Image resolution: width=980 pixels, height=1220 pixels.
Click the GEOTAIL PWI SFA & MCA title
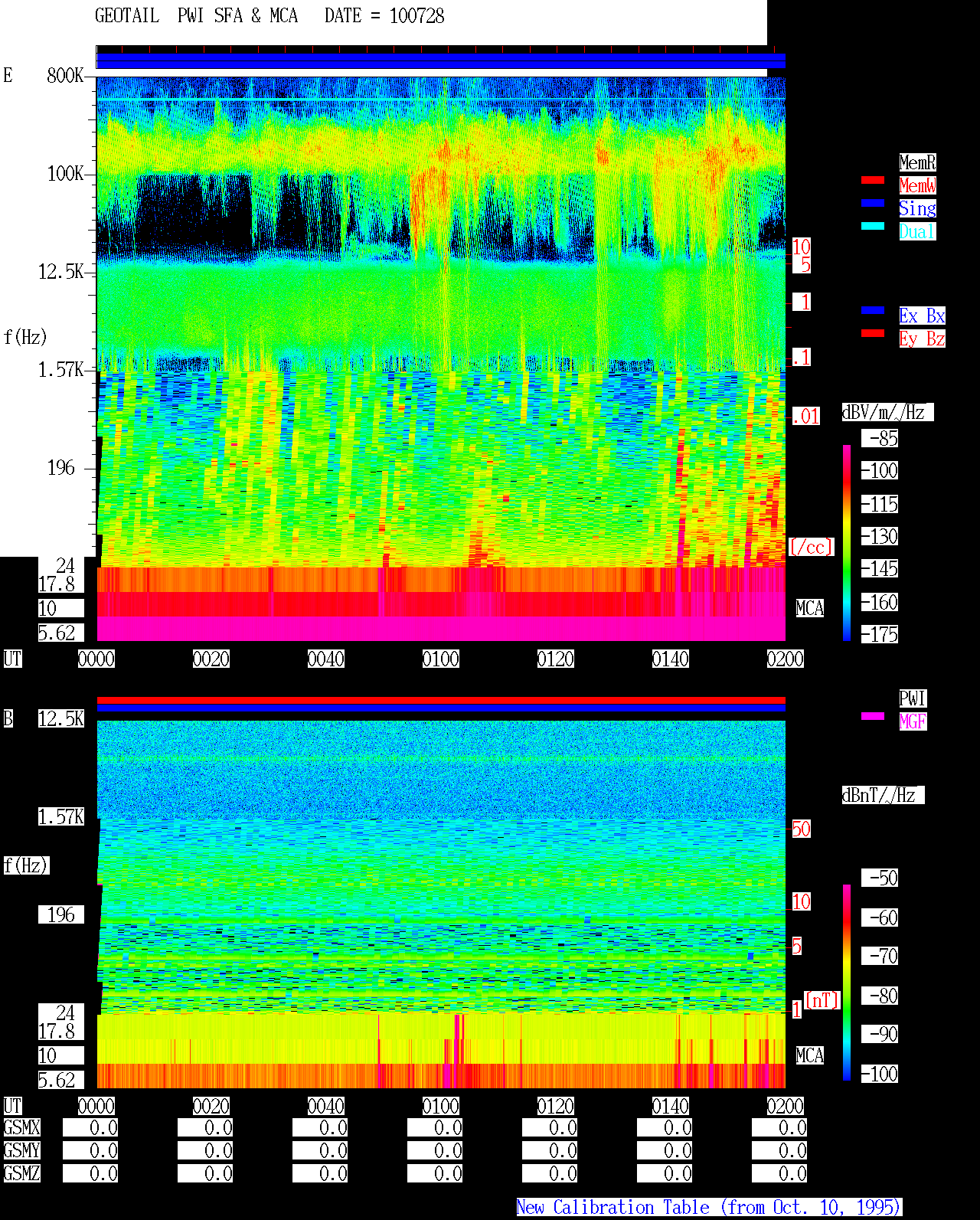[x=269, y=16]
